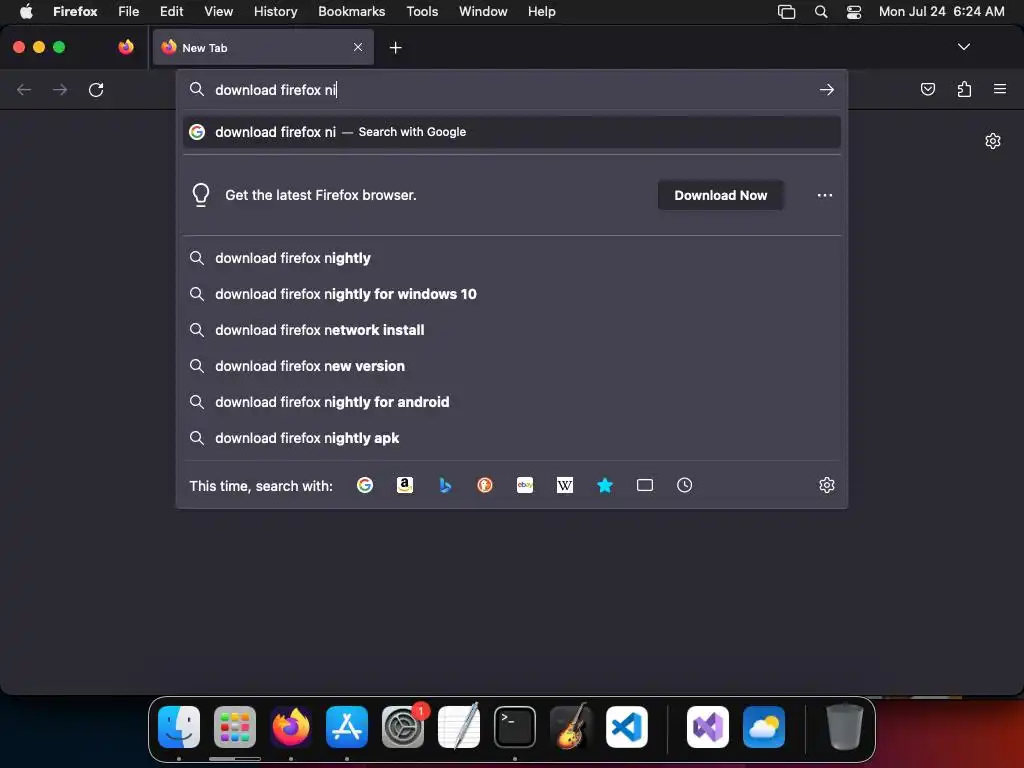Open Launchpad from the Dock
Viewport: 1024px width, 768px height.
click(x=235, y=727)
